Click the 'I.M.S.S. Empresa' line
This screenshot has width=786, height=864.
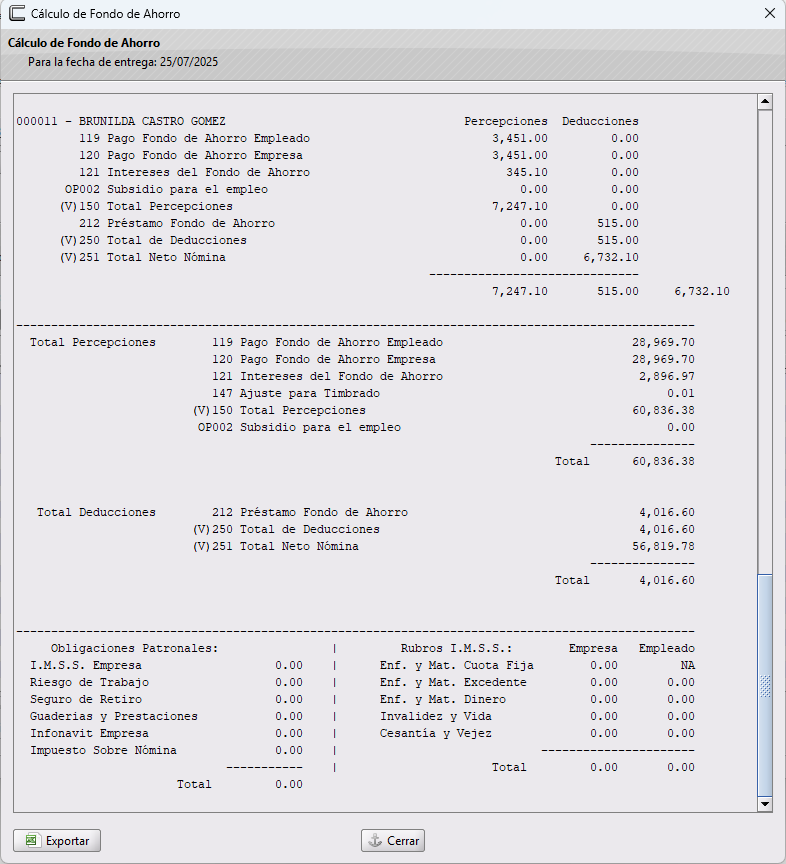166,666
